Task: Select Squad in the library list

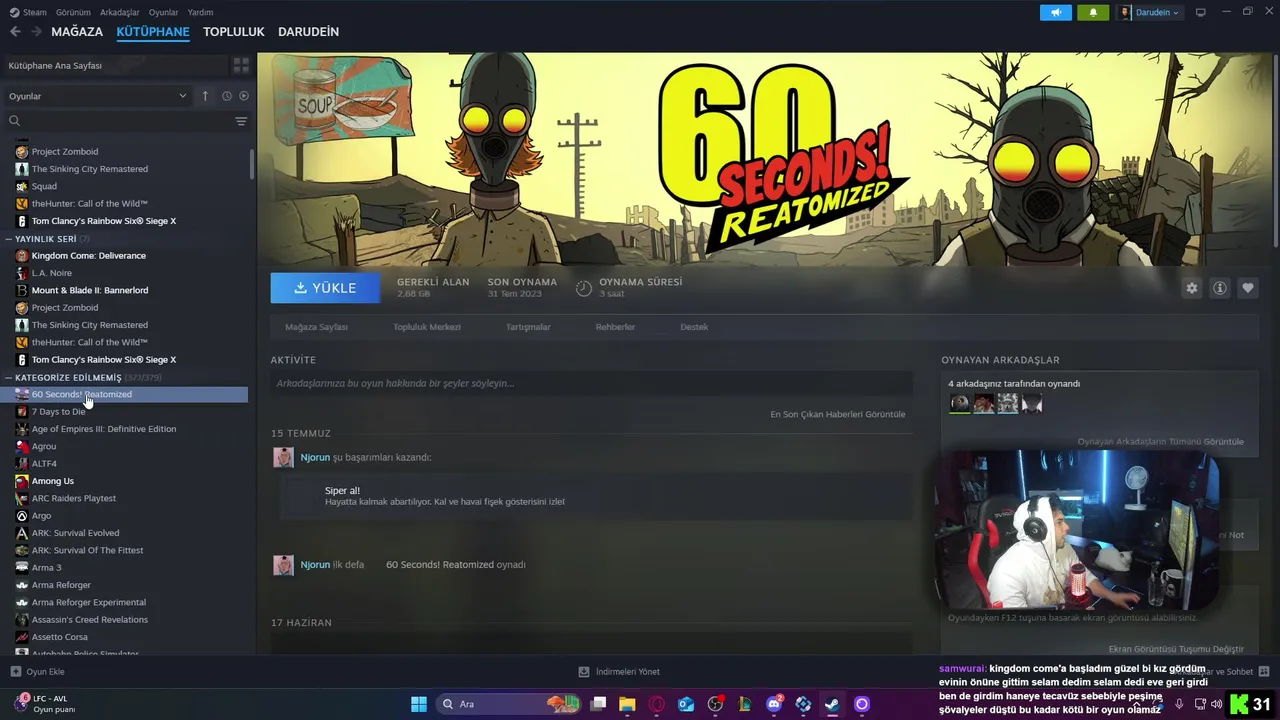Action: [44, 186]
